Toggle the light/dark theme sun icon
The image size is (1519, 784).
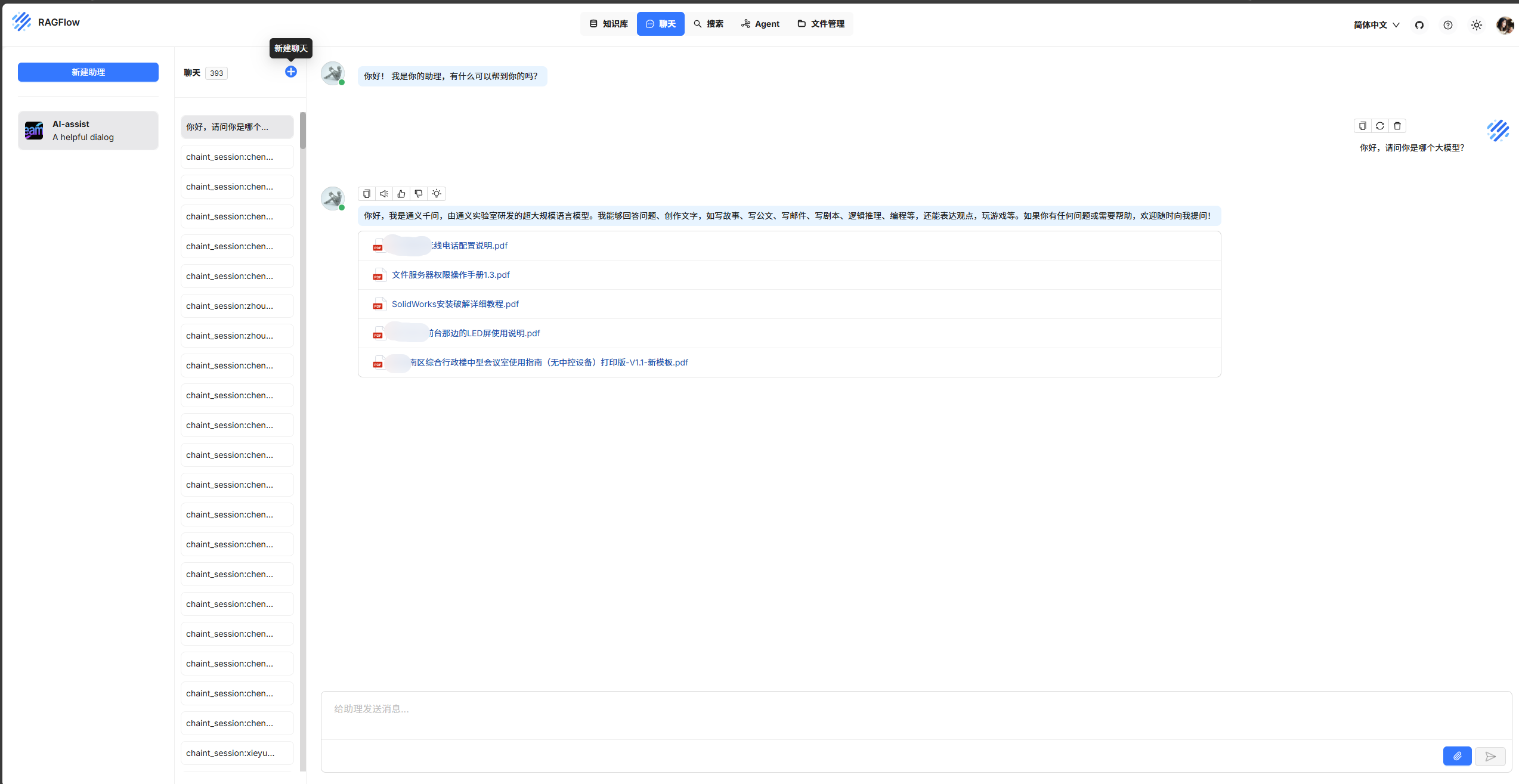tap(1476, 25)
